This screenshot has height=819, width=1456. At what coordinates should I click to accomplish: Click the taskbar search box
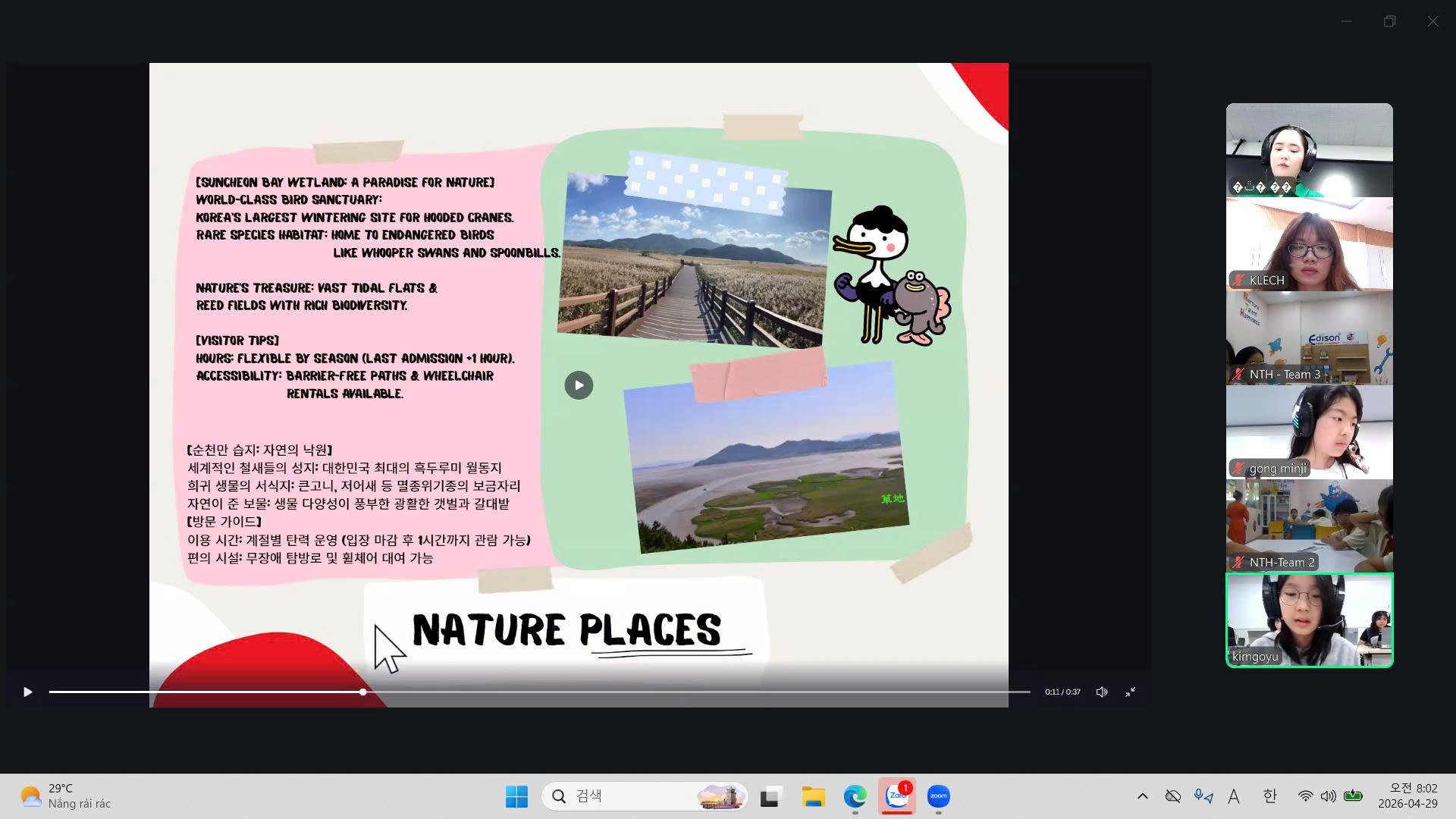[x=645, y=796]
